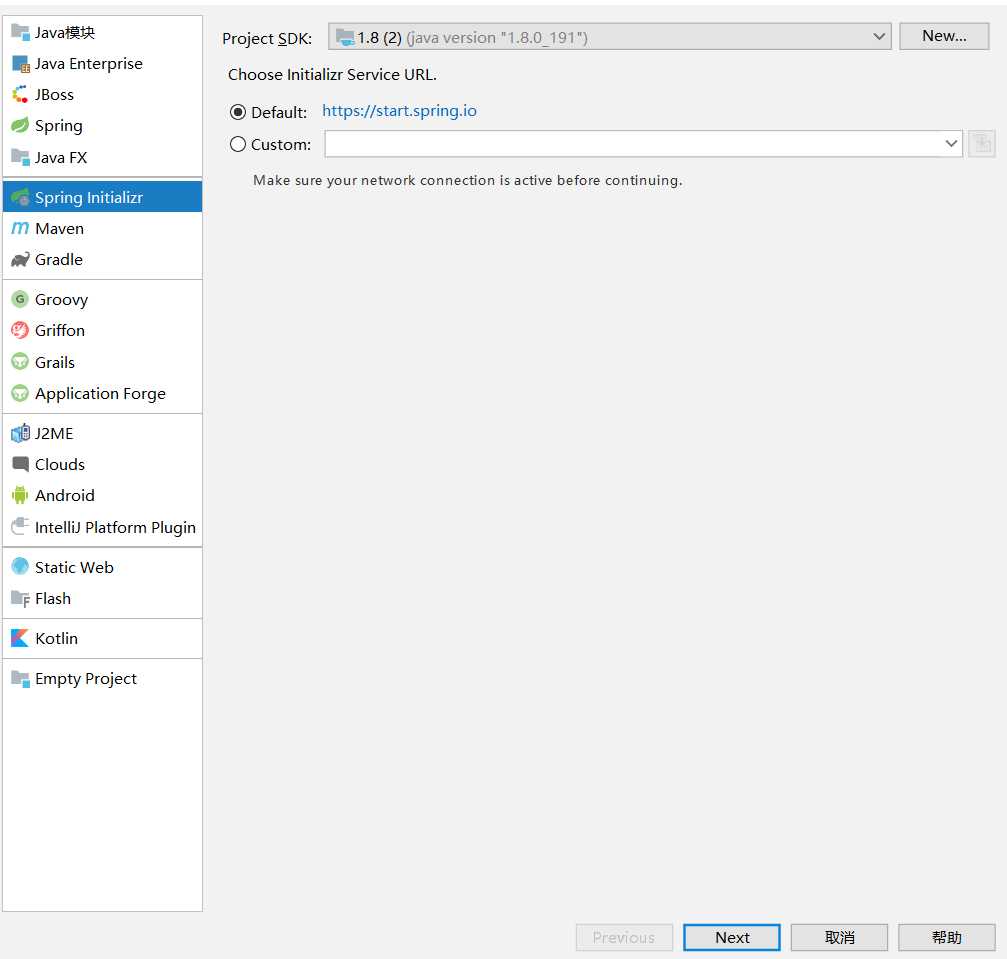Click the Spring Initializr icon
The image size is (1007, 959).
[x=20, y=197]
